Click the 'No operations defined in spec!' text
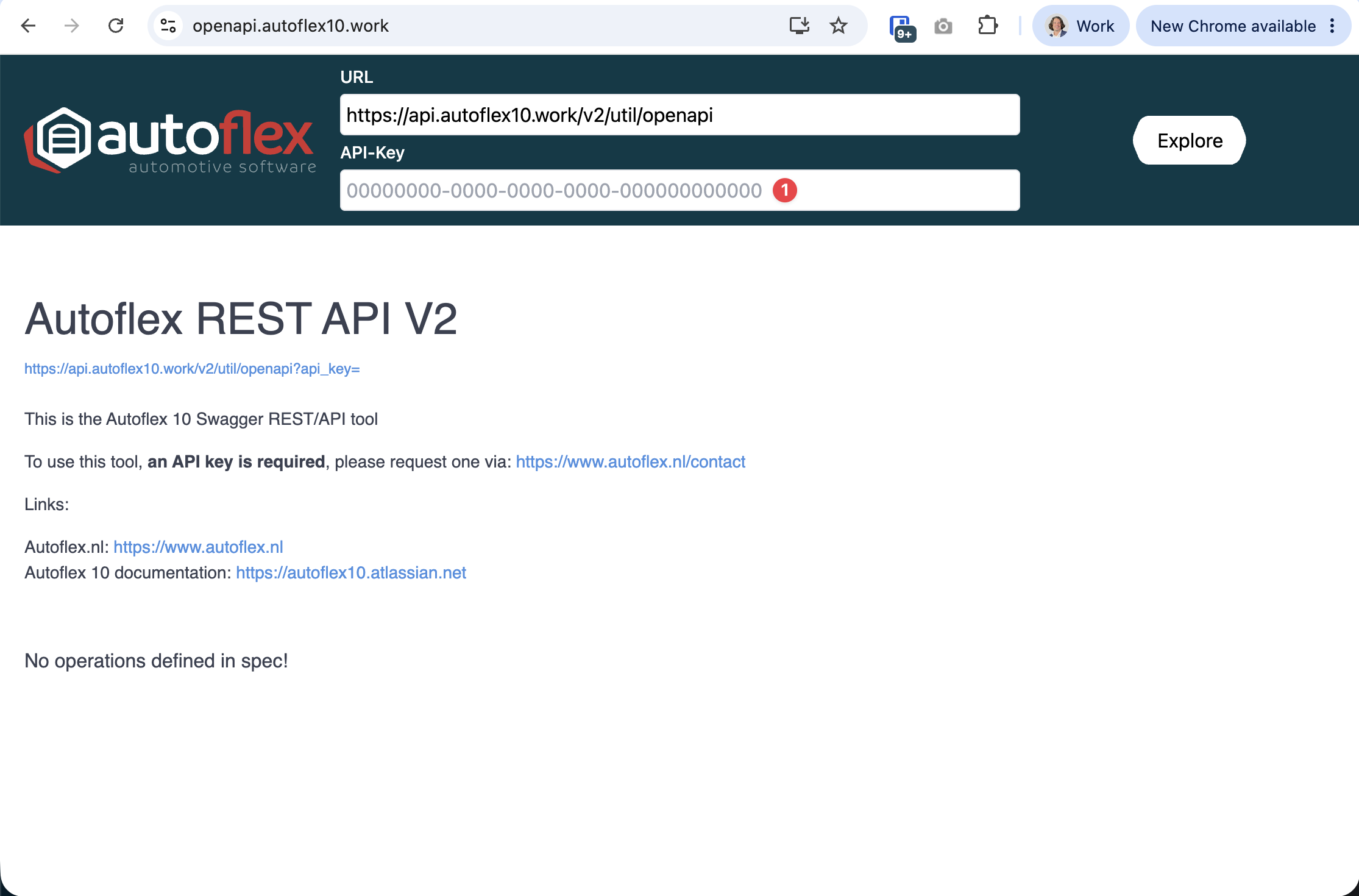 coord(156,661)
